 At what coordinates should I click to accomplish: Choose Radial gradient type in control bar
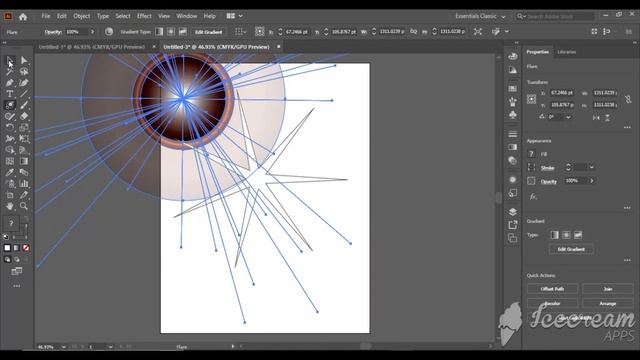click(x=171, y=31)
